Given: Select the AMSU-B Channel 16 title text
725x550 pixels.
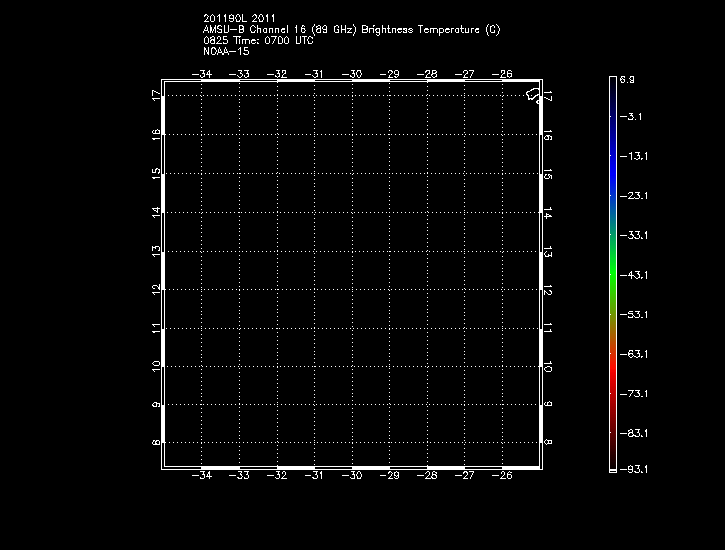Looking at the screenshot, I should pos(351,29).
